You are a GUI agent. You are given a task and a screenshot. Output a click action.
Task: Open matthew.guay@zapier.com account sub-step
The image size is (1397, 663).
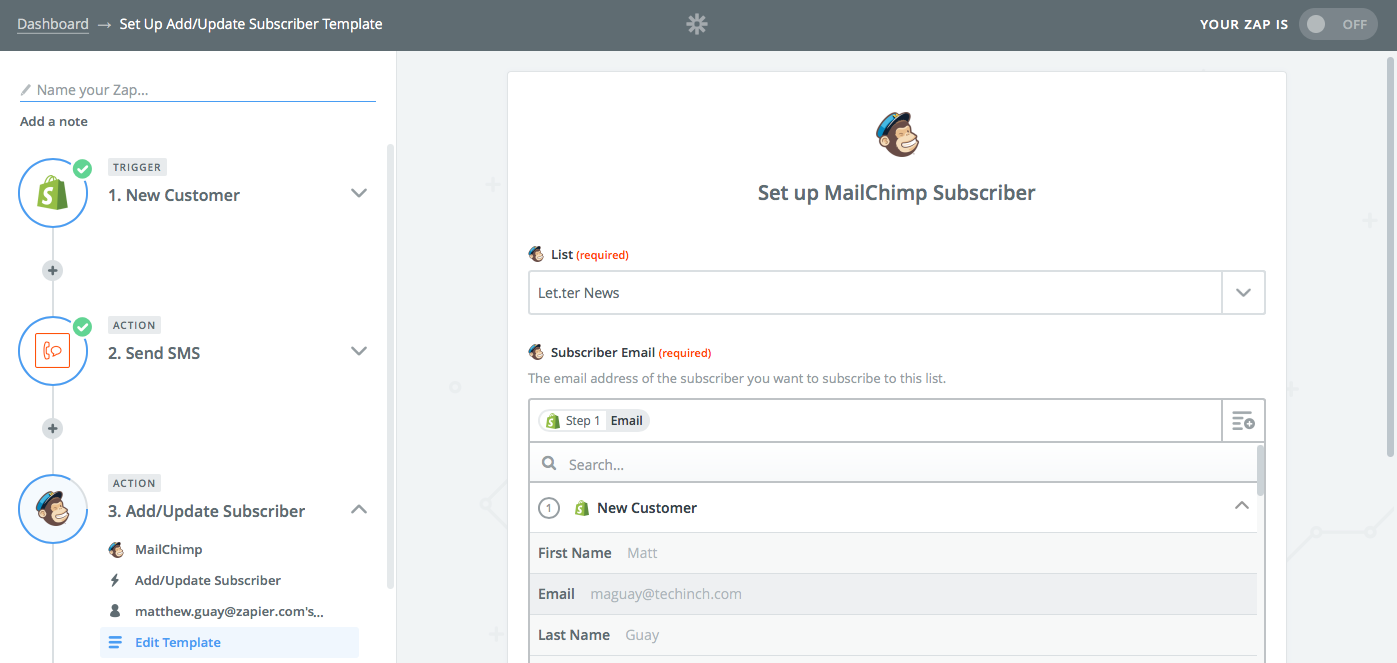pyautogui.click(x=229, y=611)
